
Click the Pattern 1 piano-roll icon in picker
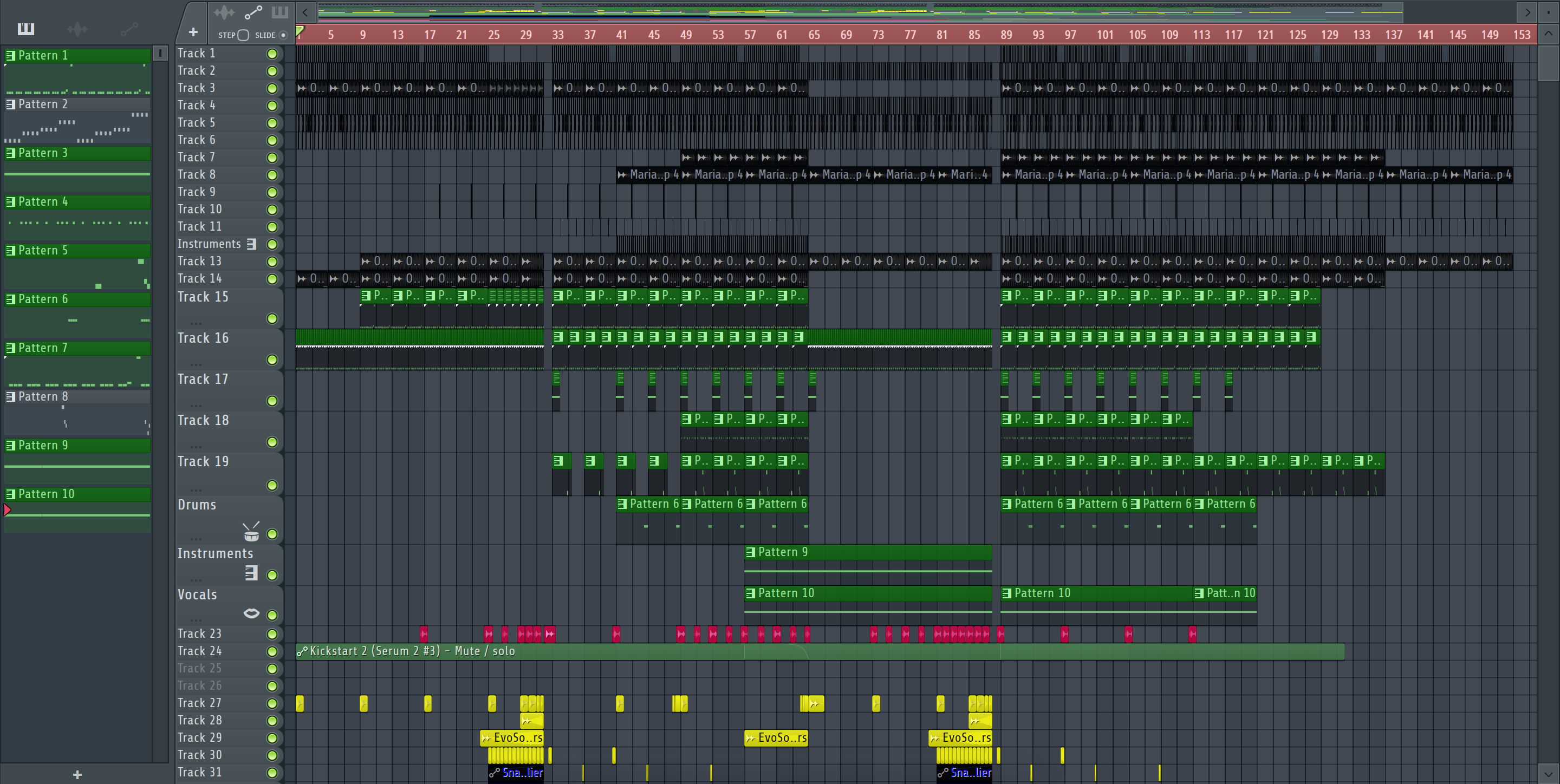pos(10,56)
